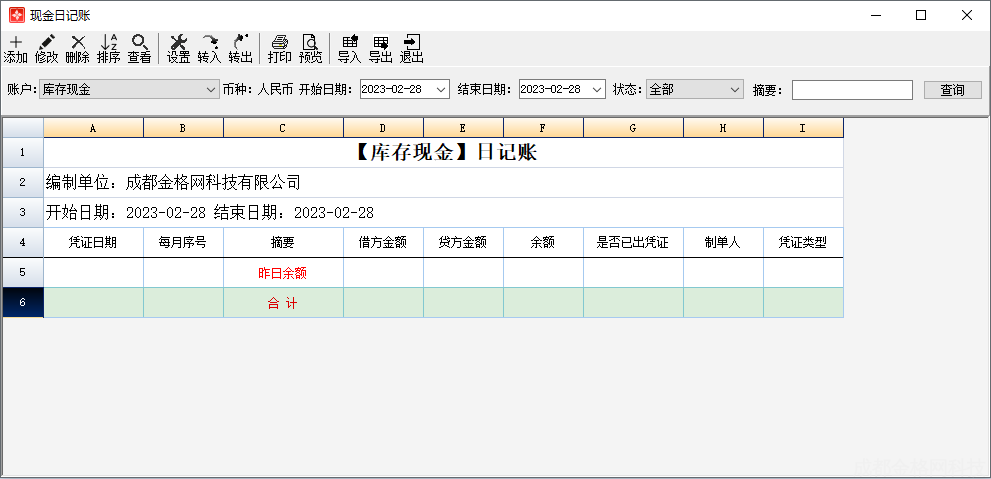
Task: Open the 结束日期 date picker dropdown
Action: pos(597,90)
